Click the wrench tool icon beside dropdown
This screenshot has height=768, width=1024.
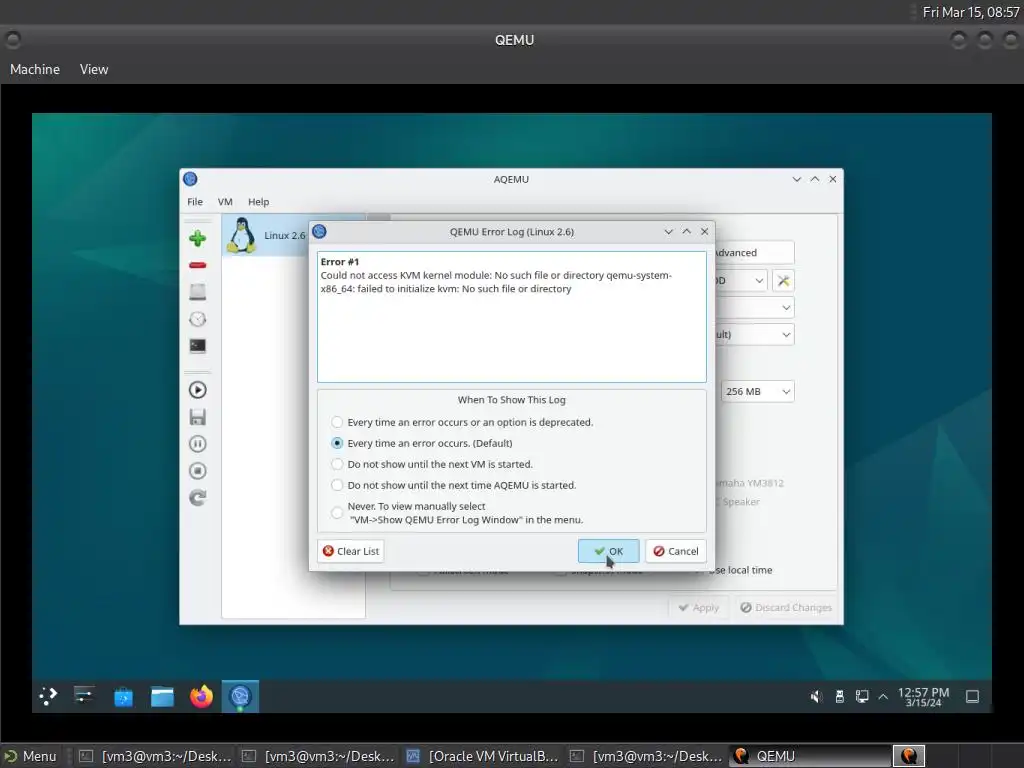tap(783, 281)
